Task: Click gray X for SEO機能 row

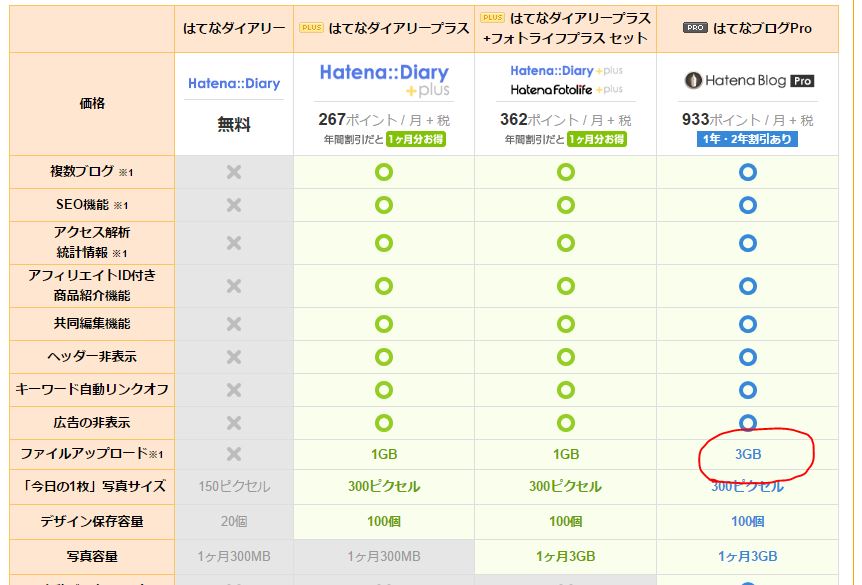Action: [x=234, y=205]
